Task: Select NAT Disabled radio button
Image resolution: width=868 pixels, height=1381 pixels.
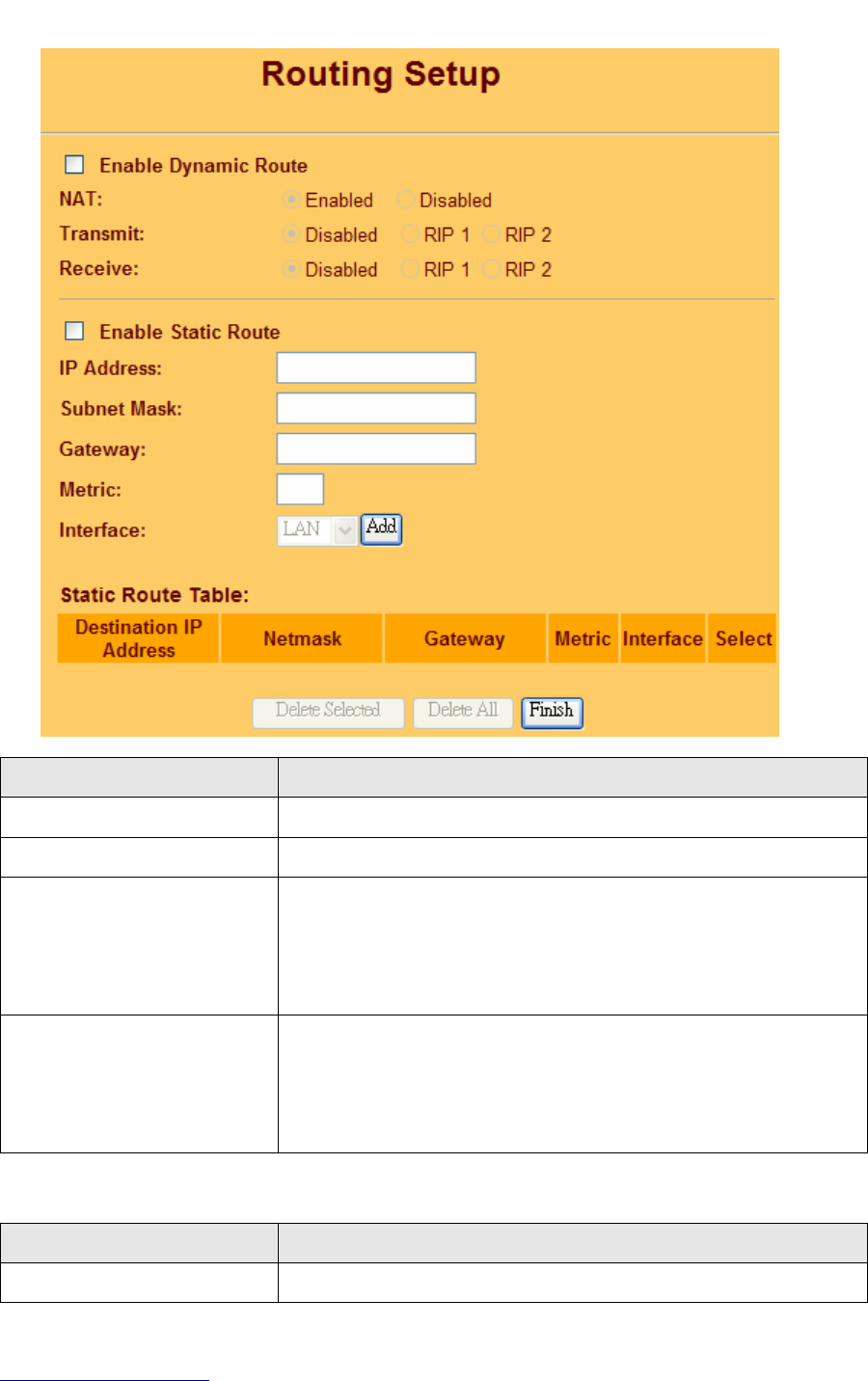Action: [405, 200]
